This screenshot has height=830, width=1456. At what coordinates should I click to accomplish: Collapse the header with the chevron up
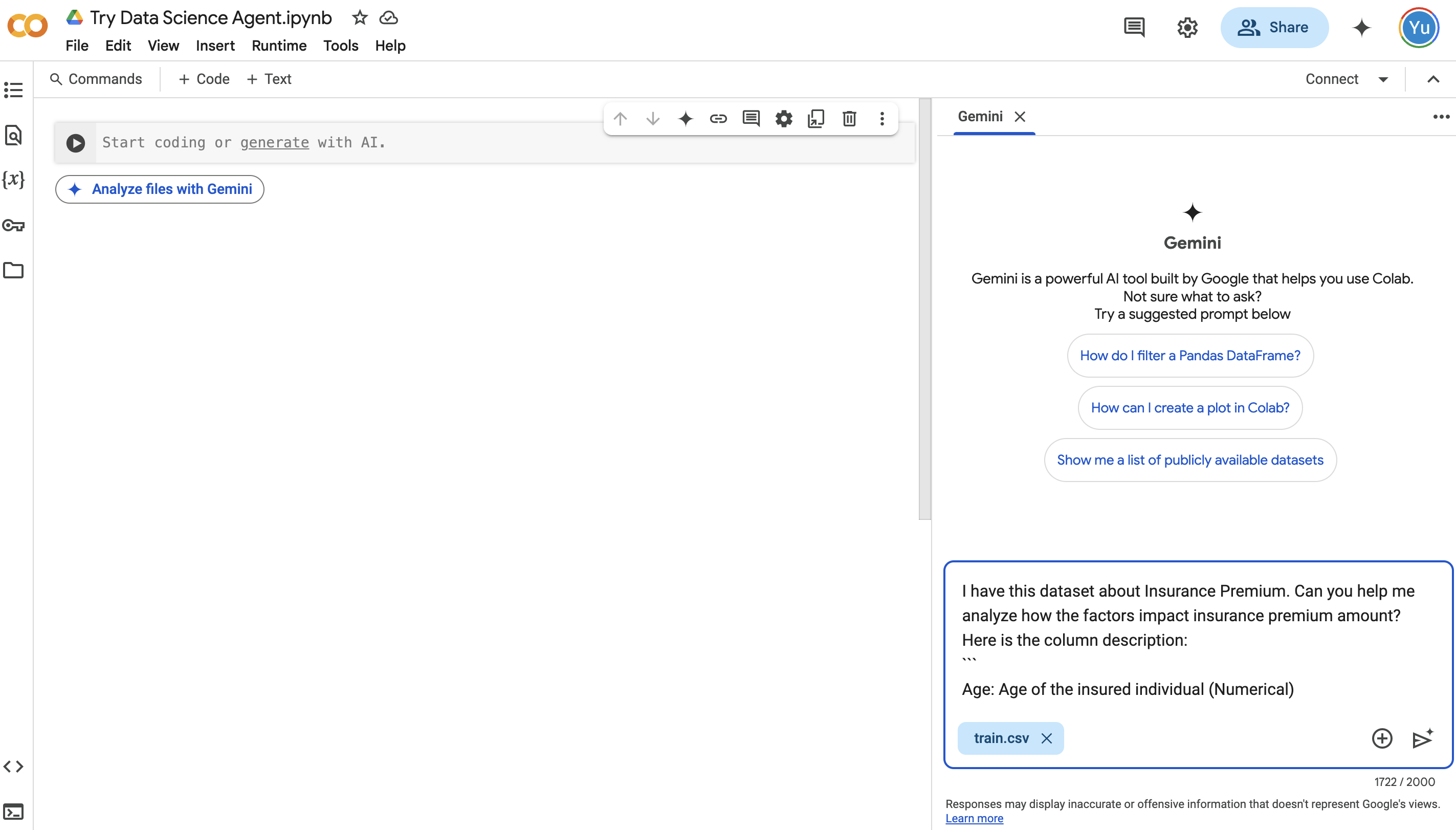point(1433,79)
